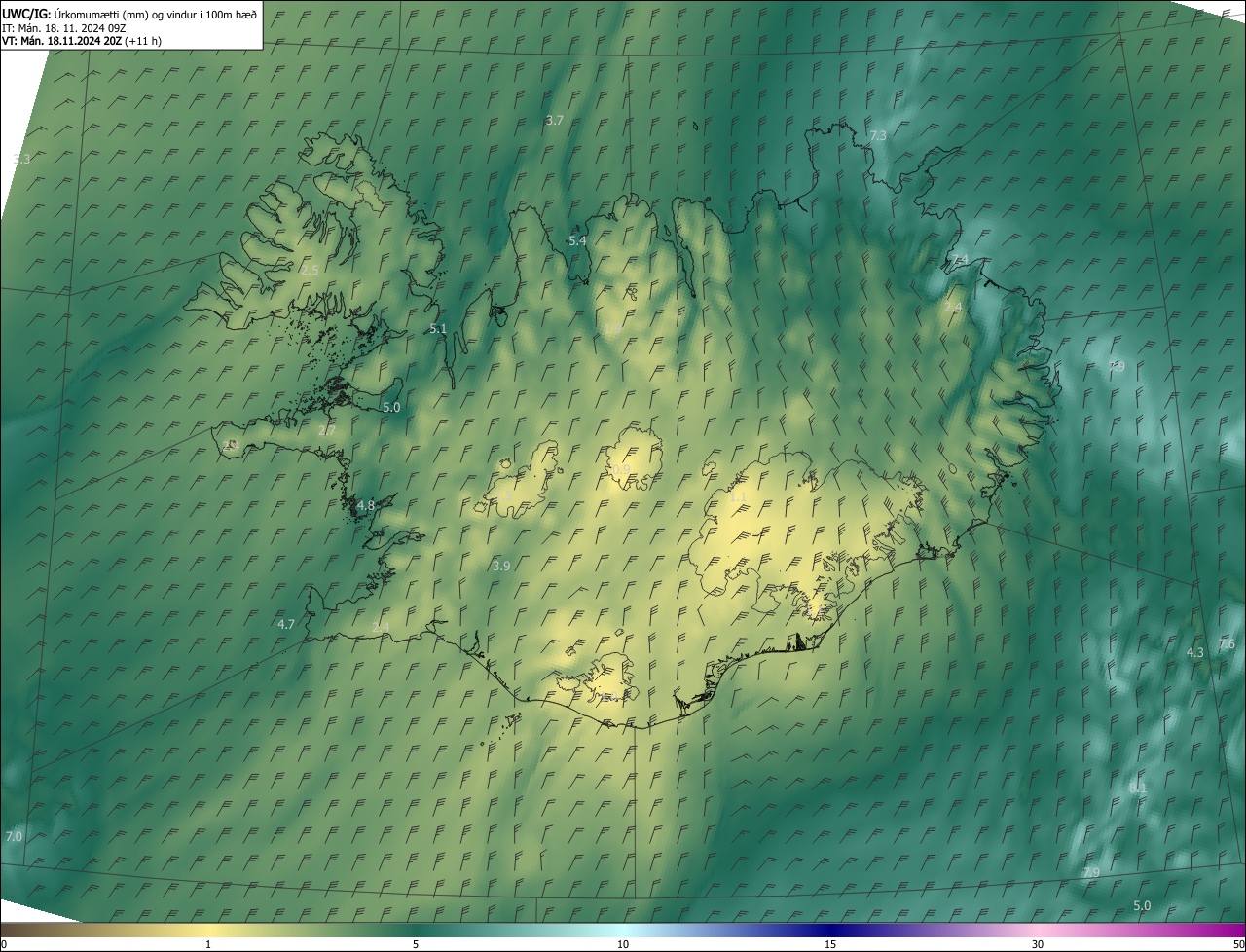Click the 7.6 value label
Screen dimensions: 1246x952
click(x=1227, y=643)
